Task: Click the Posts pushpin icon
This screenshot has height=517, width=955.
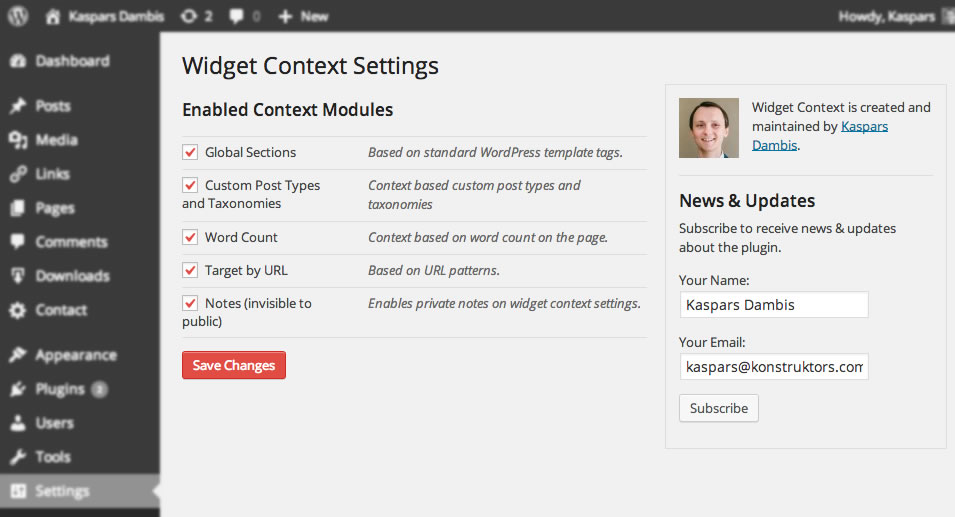Action: click(18, 106)
